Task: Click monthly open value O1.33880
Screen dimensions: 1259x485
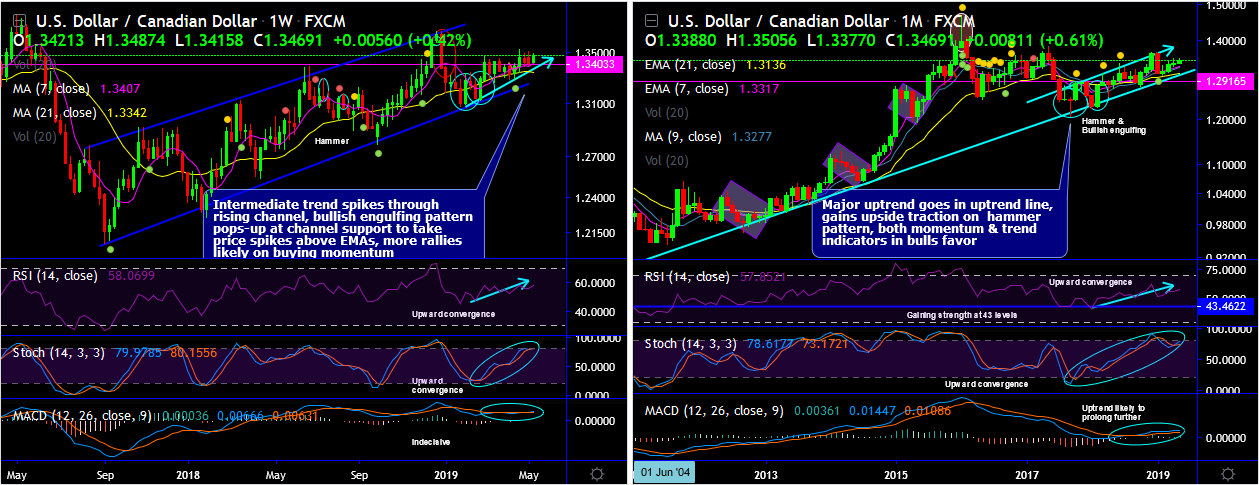Action: click(x=682, y=42)
